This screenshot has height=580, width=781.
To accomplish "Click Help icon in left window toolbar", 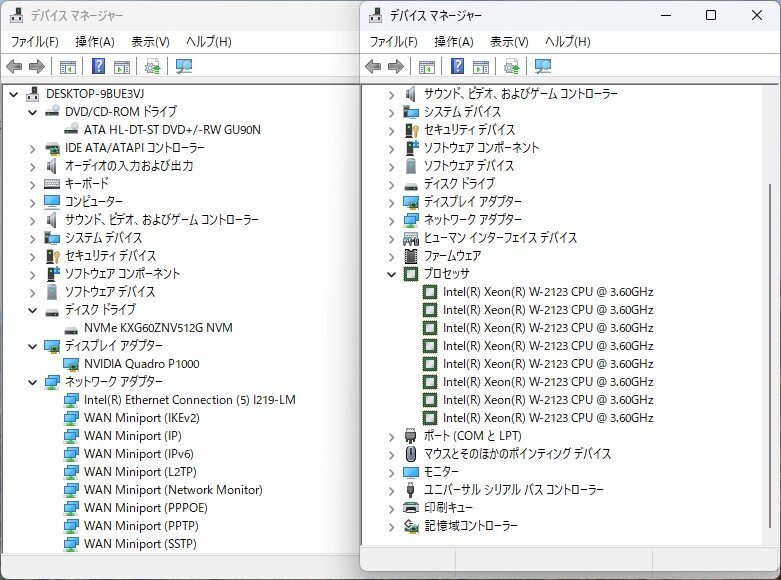I will 99,66.
